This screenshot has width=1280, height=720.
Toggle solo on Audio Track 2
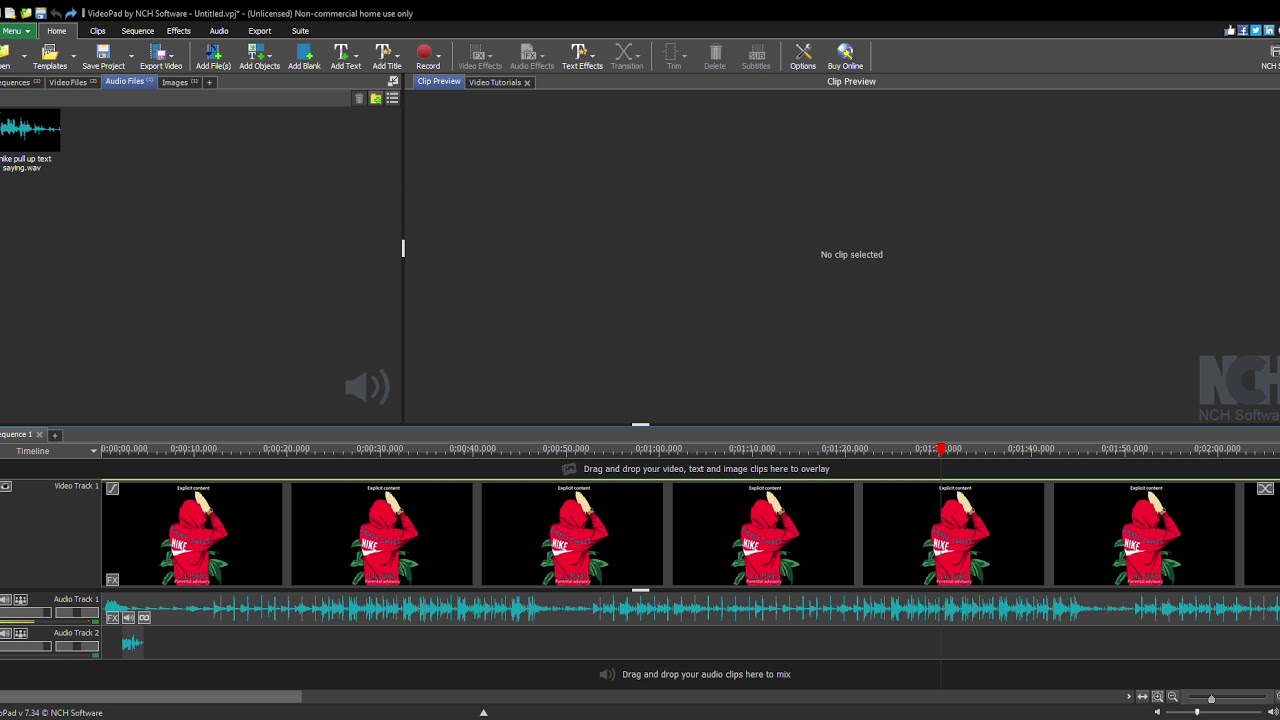click(x=20, y=634)
